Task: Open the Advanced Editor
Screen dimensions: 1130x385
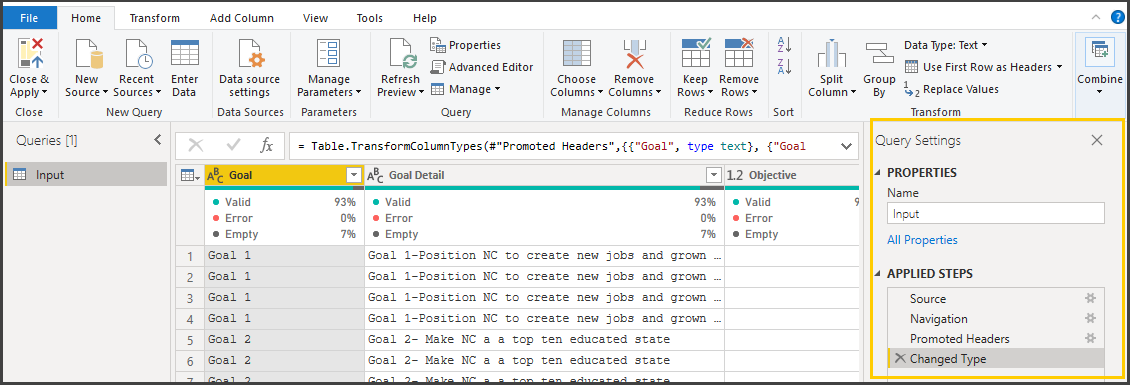Action: click(x=481, y=67)
